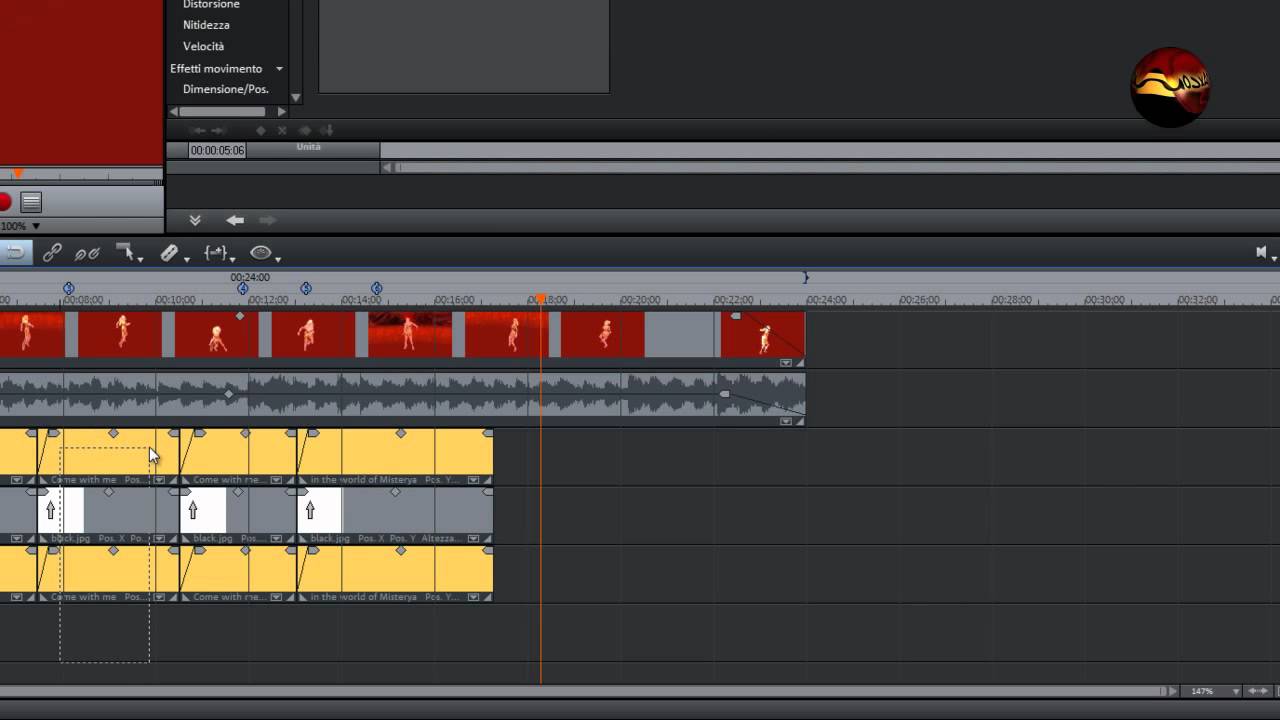Click the insert mode brackets icon
The height and width of the screenshot is (720, 1280).
215,253
